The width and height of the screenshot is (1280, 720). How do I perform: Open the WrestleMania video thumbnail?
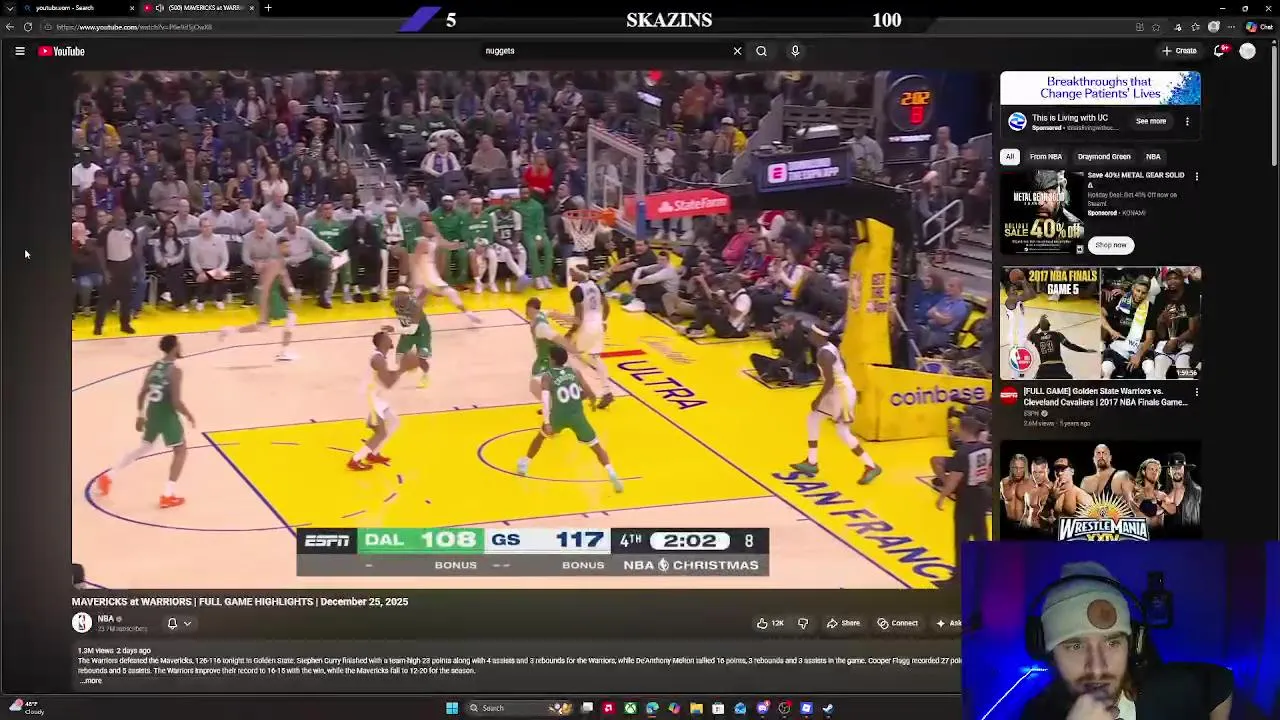tap(1100, 492)
